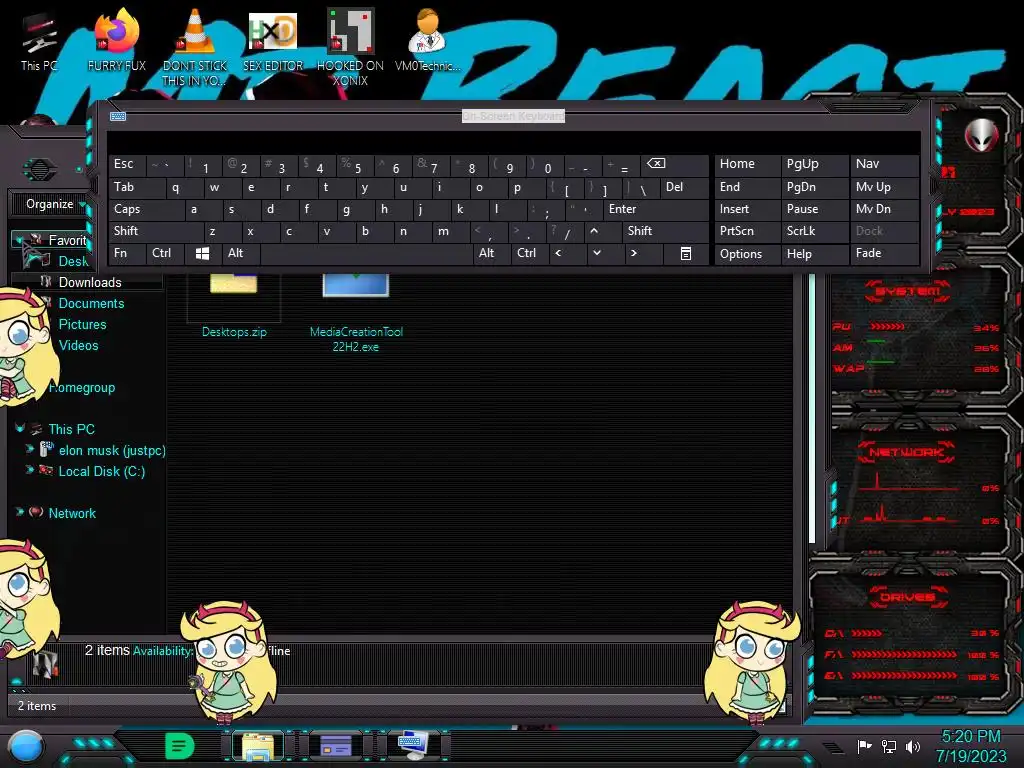Toggle the right Shift key

click(665, 231)
